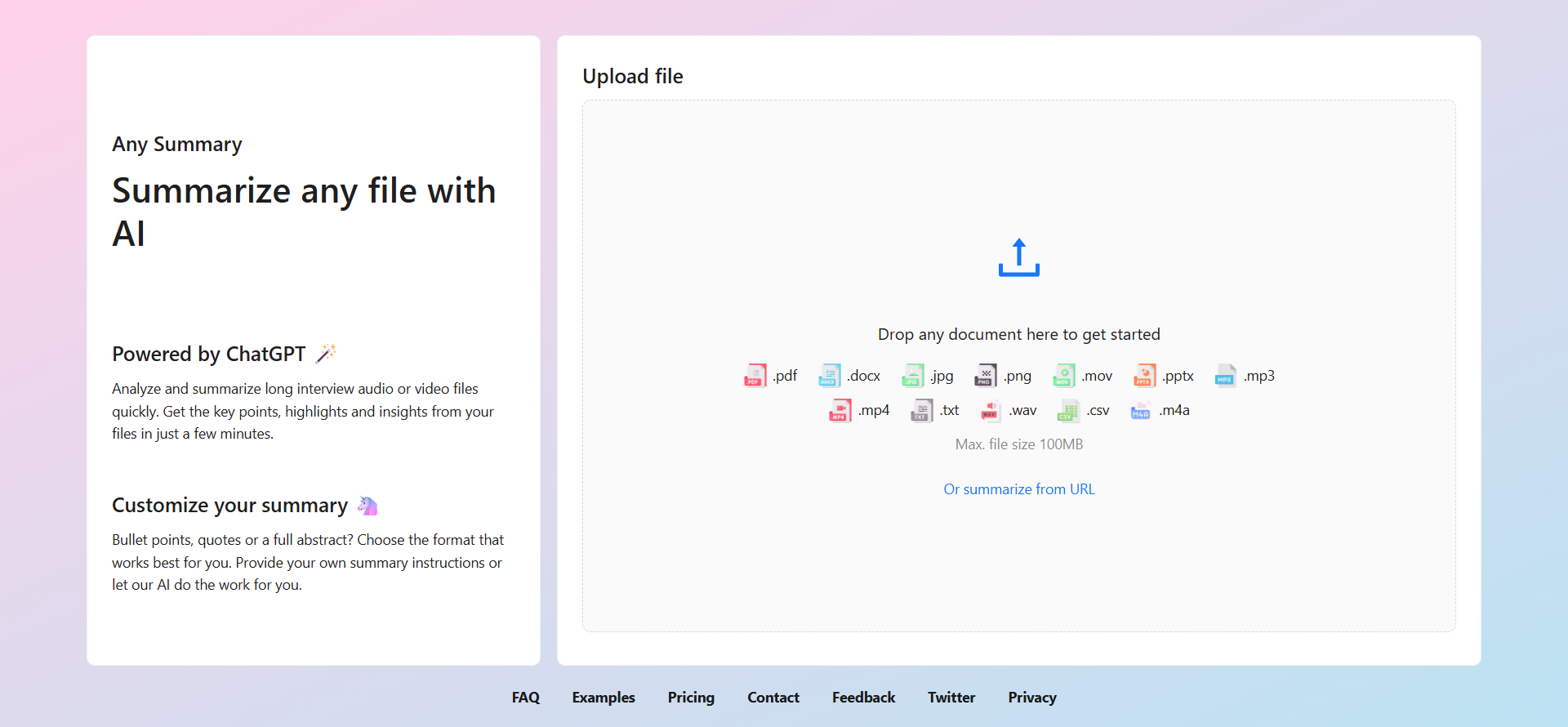The image size is (1568, 727).
Task: Click the 'Max. file size 100MB' note
Action: (1019, 444)
